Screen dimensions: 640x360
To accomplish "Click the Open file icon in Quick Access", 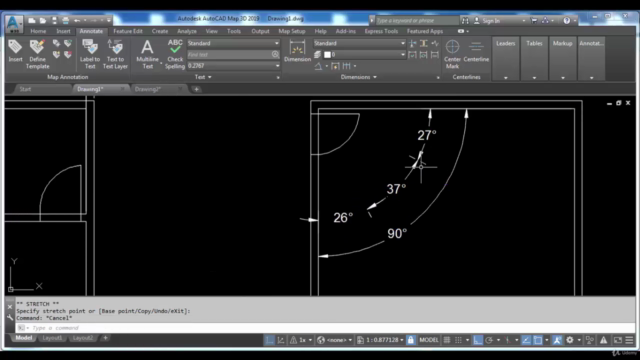I will click(x=43, y=20).
